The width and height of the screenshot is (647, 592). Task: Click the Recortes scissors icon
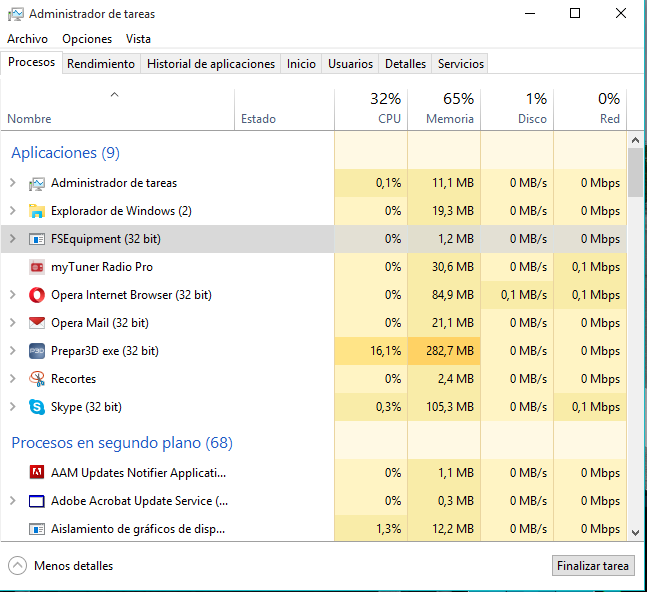click(x=37, y=379)
